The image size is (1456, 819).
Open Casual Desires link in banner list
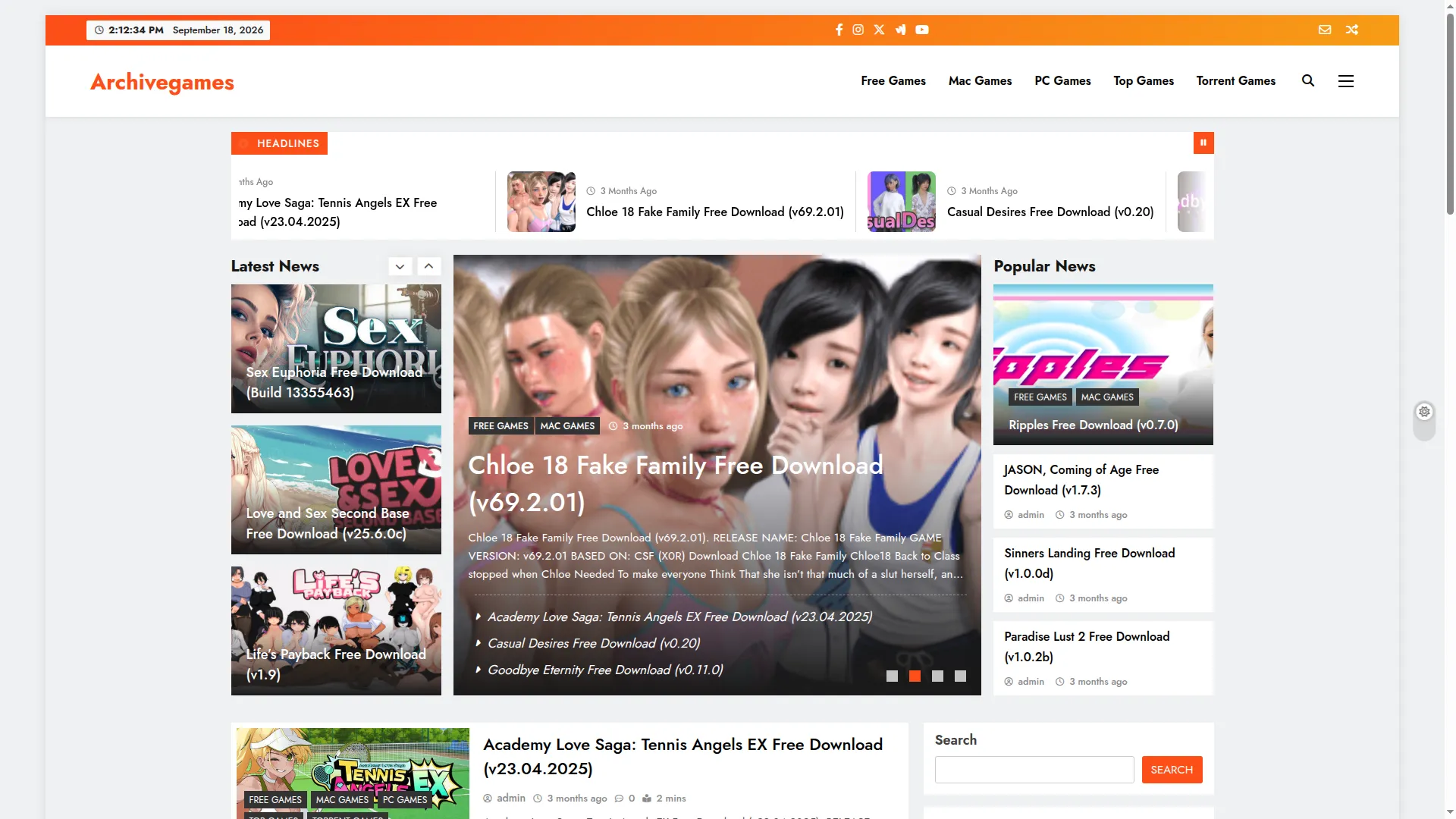tap(594, 644)
